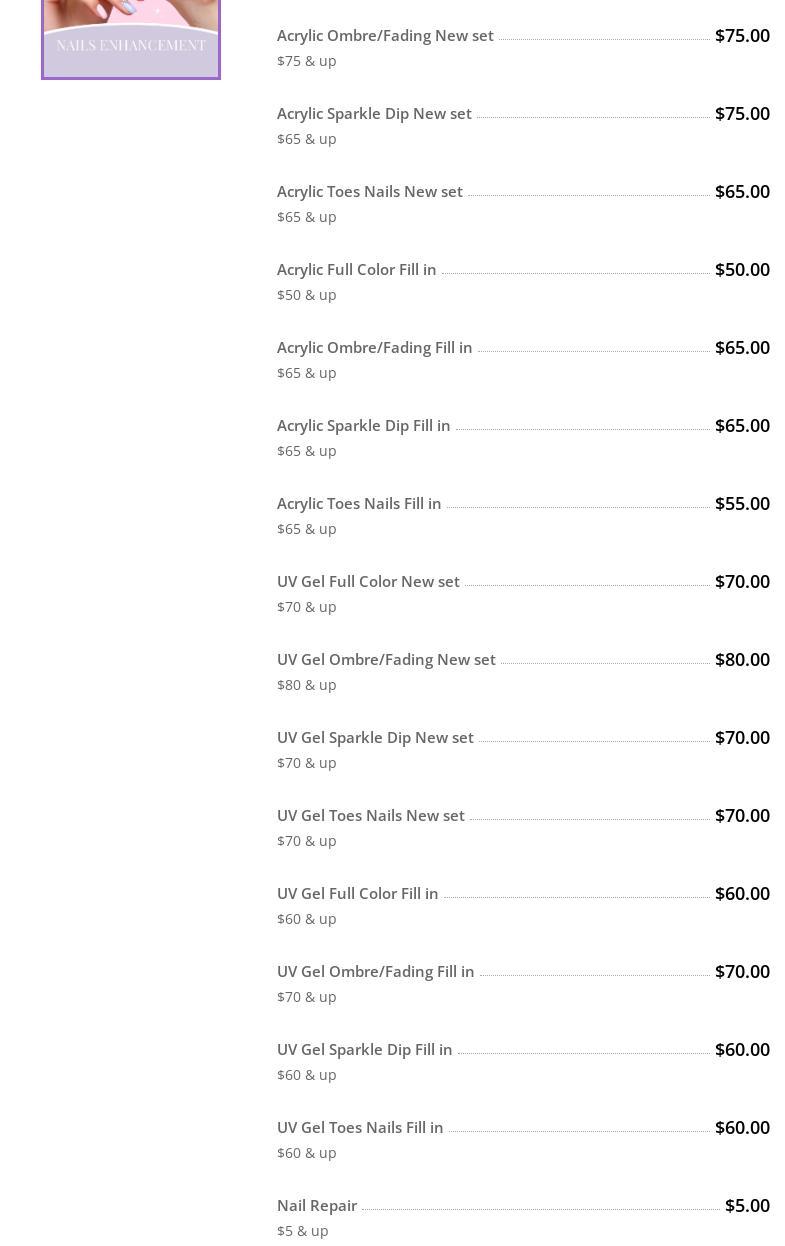
Task: Click the UV Gel Ombre/Fading Fill in title
Action: (375, 972)
